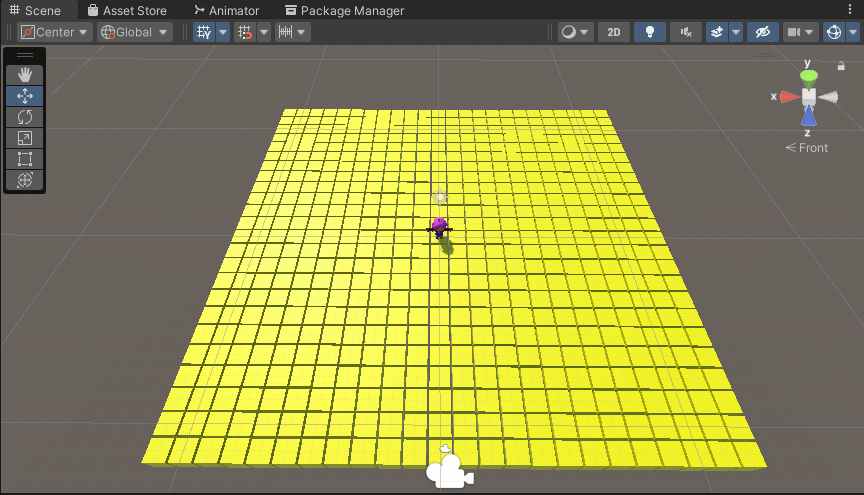864x495 pixels.
Task: Toggle scene lighting bulb
Action: [x=650, y=32]
